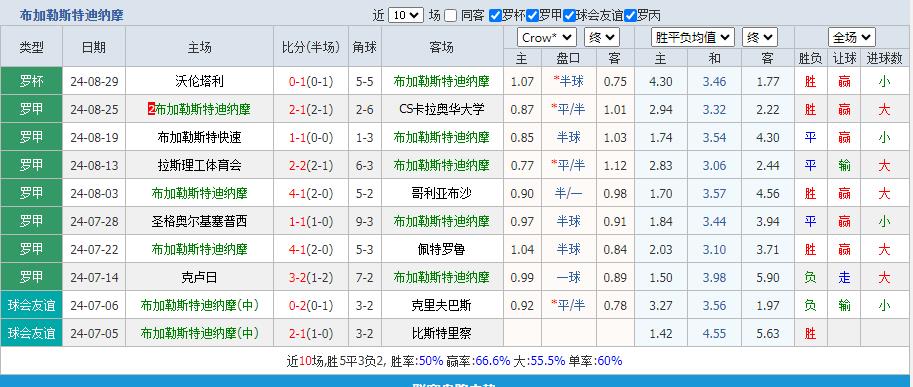
Task: Toggle the 同客 checkbox
Action: tap(450, 16)
